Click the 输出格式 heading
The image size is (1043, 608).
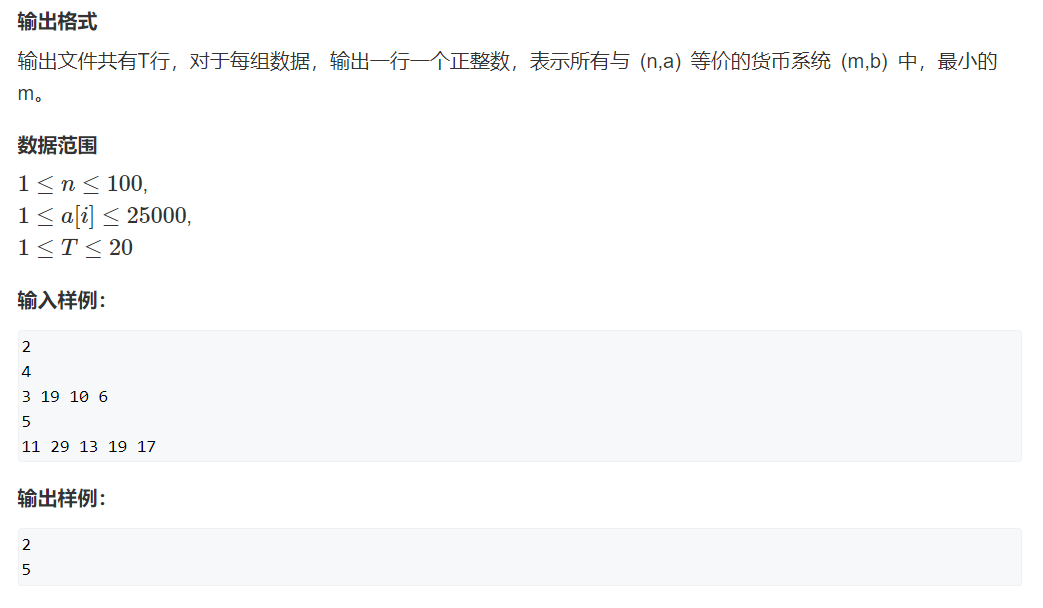point(57,22)
